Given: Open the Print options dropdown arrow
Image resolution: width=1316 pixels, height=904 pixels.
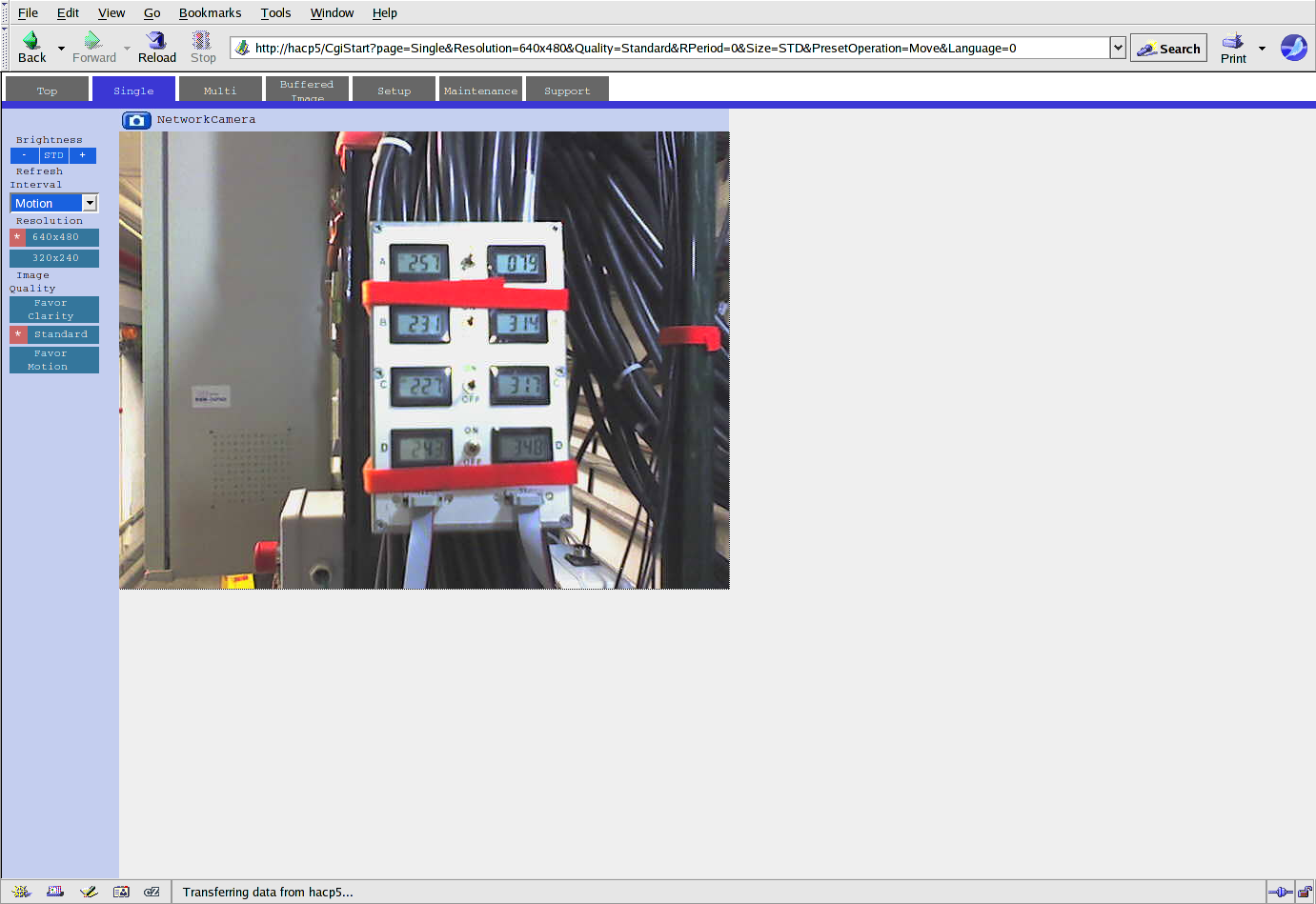Looking at the screenshot, I should click(1262, 48).
